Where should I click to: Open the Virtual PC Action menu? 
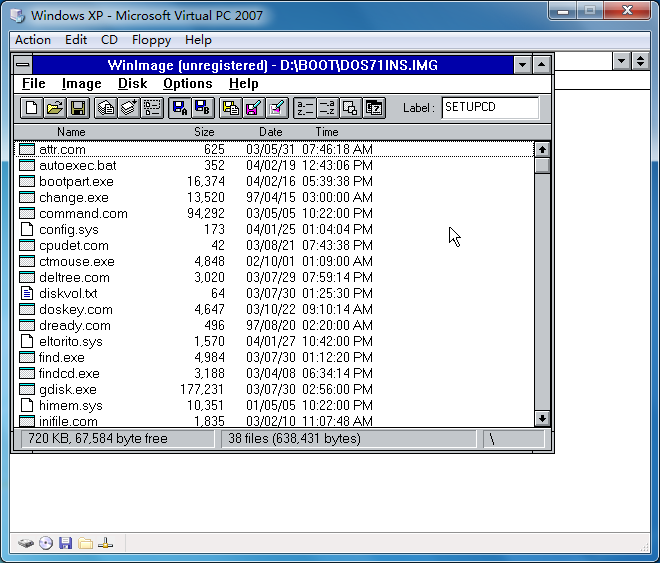pos(33,40)
